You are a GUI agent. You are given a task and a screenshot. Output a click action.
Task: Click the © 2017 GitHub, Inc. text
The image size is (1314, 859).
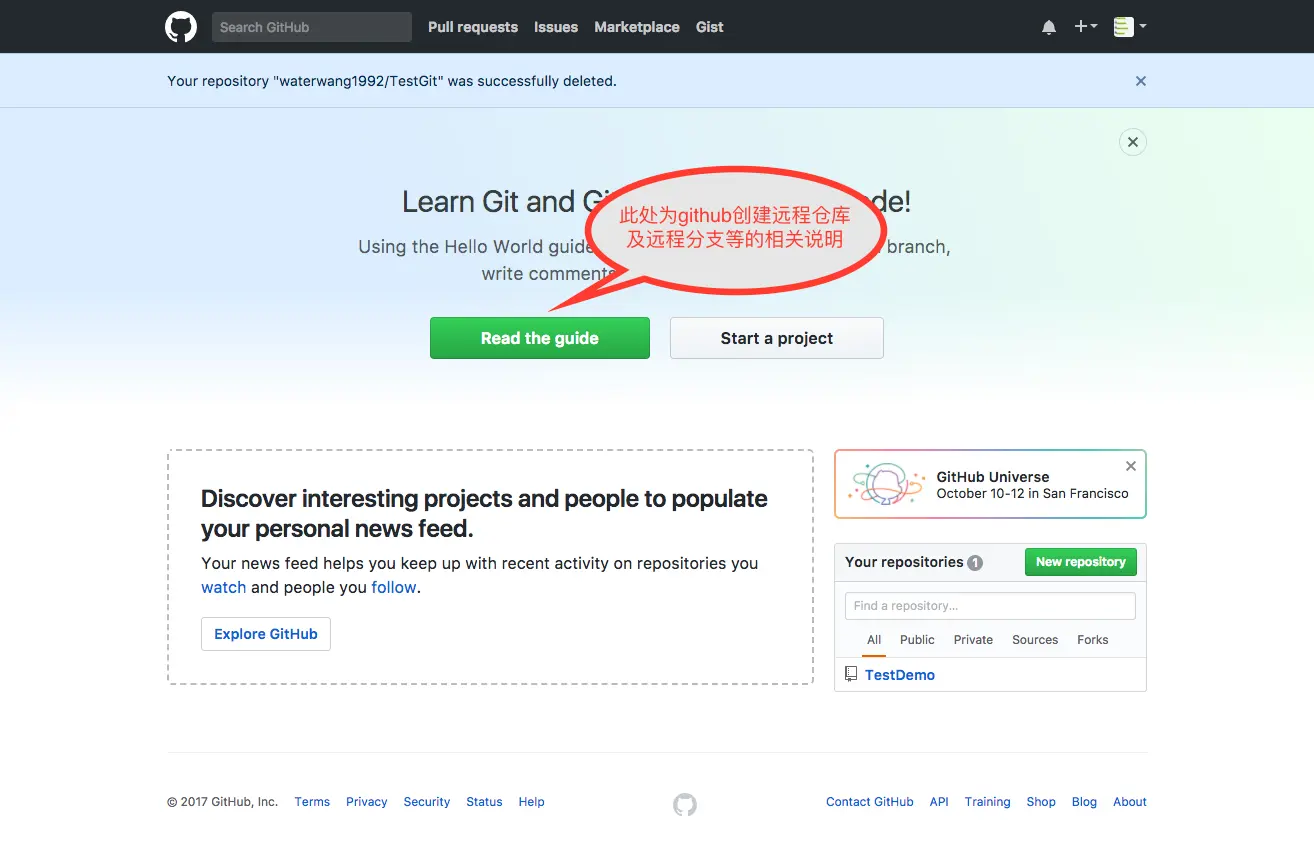222,802
